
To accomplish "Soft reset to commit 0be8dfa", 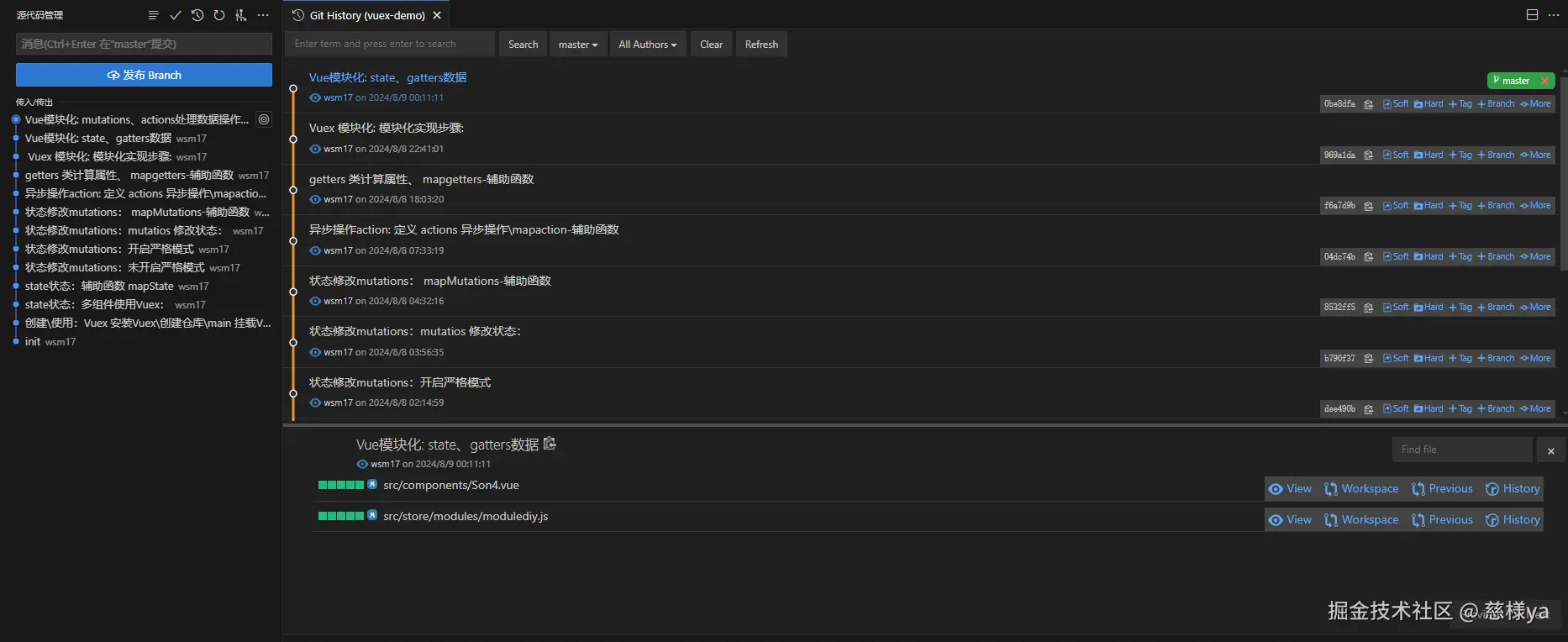I will click(1396, 104).
